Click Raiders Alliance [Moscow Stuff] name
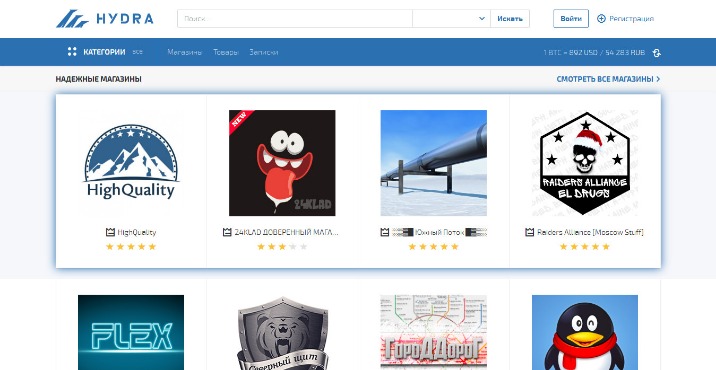This screenshot has height=370, width=716. 590,232
